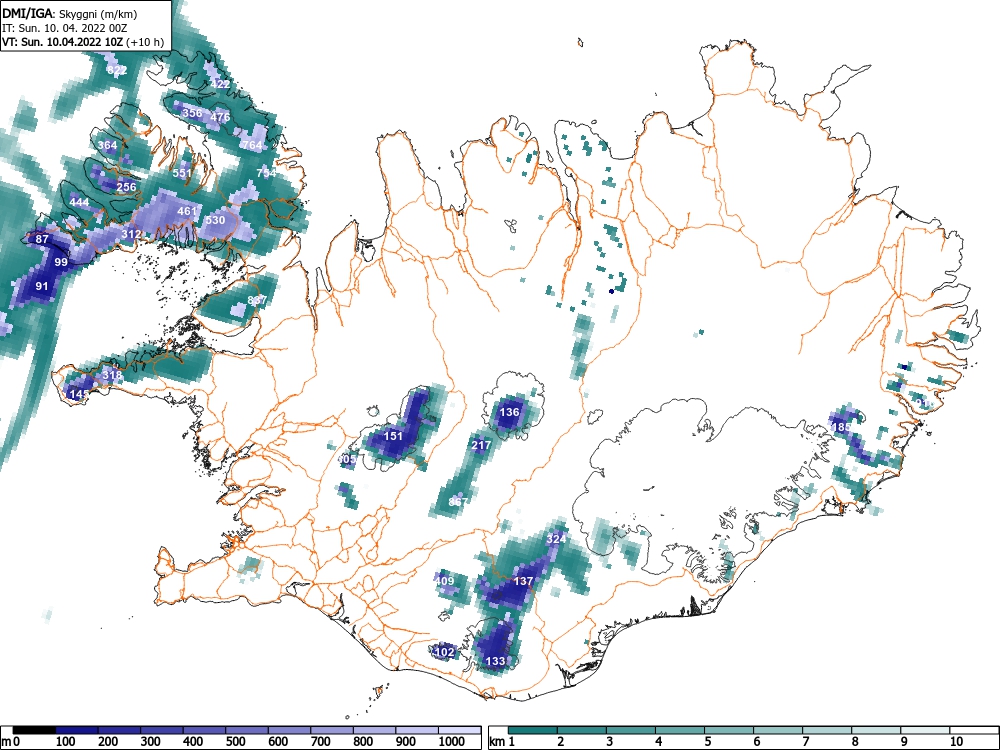Click the visibility value 364
Screen dimensions: 1000x750
coord(107,145)
